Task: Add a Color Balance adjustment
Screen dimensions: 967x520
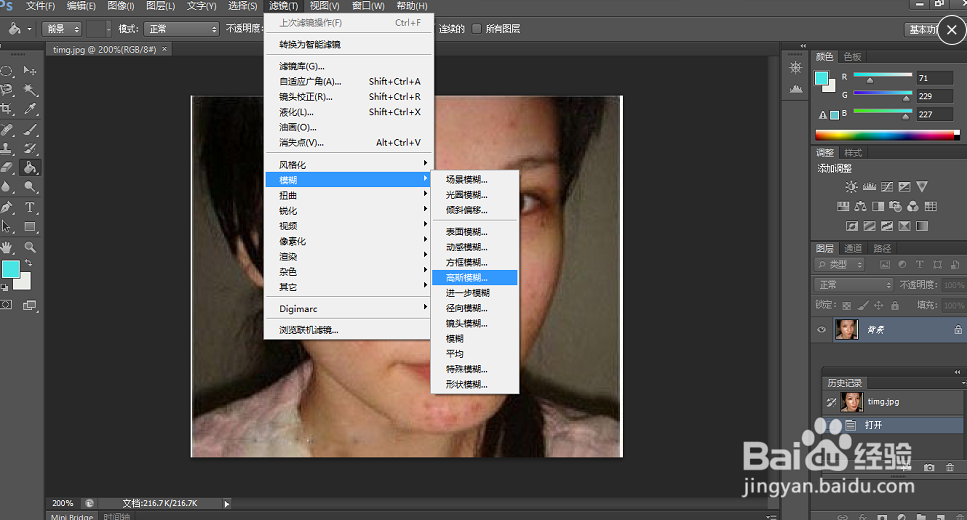Action: (860, 207)
